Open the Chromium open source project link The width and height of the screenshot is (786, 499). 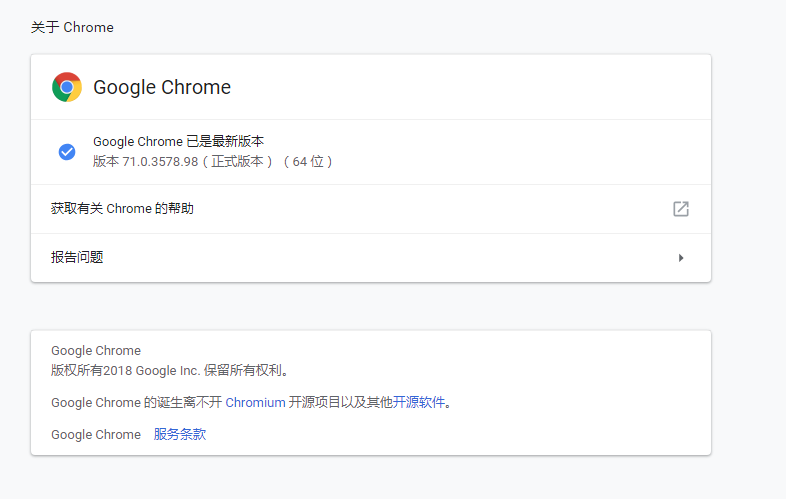tap(255, 403)
